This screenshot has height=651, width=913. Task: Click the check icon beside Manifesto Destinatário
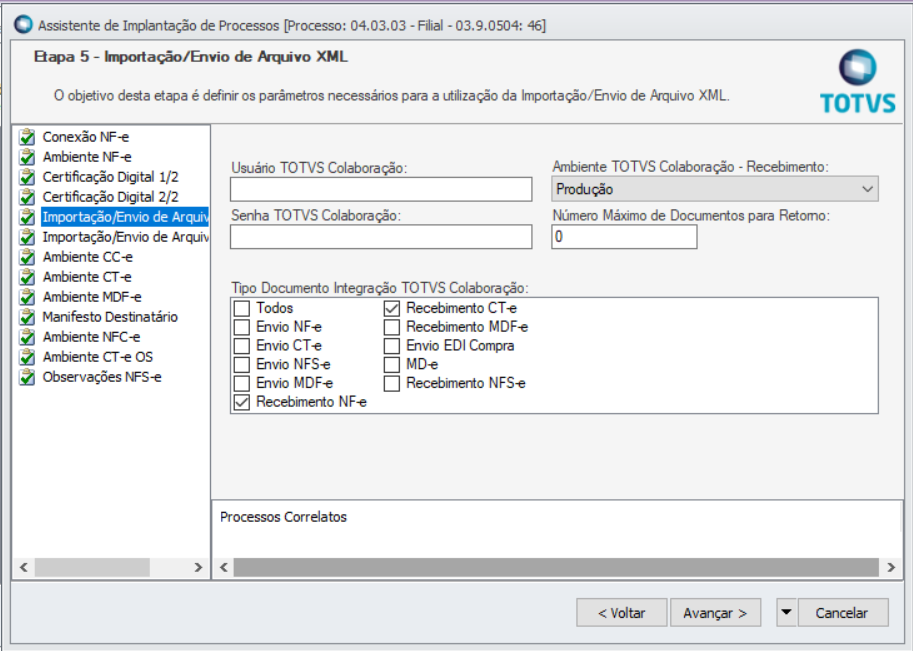click(27, 317)
